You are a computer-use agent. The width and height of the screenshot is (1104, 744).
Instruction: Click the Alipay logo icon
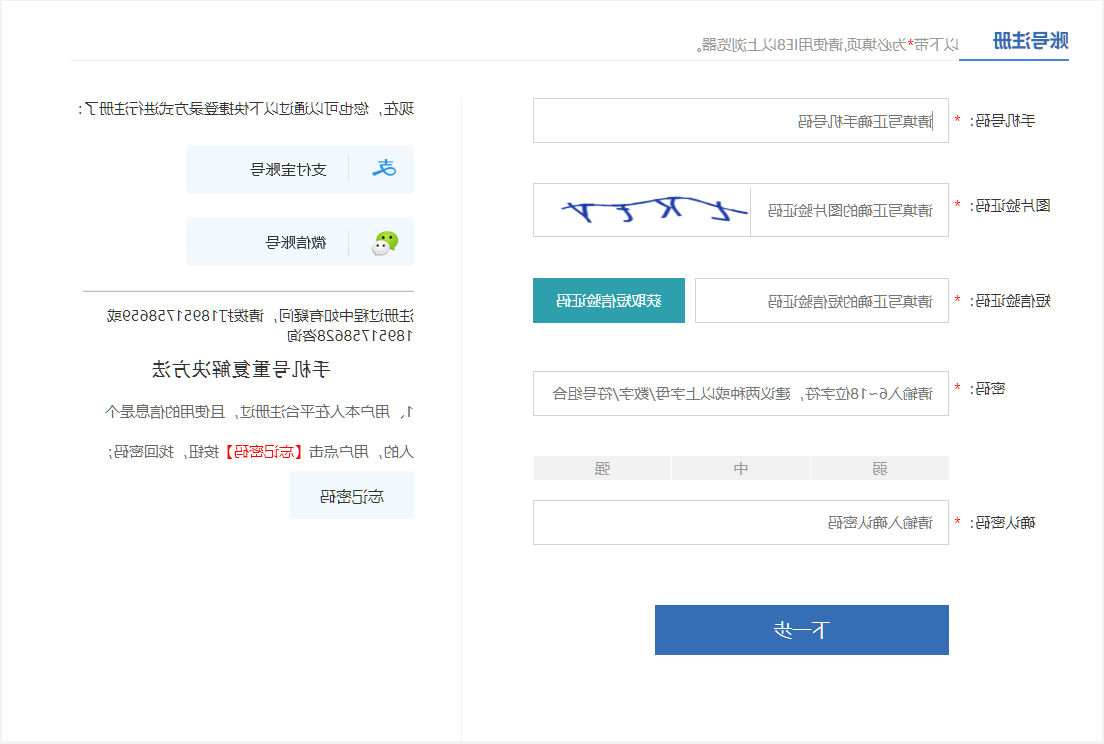(x=384, y=168)
